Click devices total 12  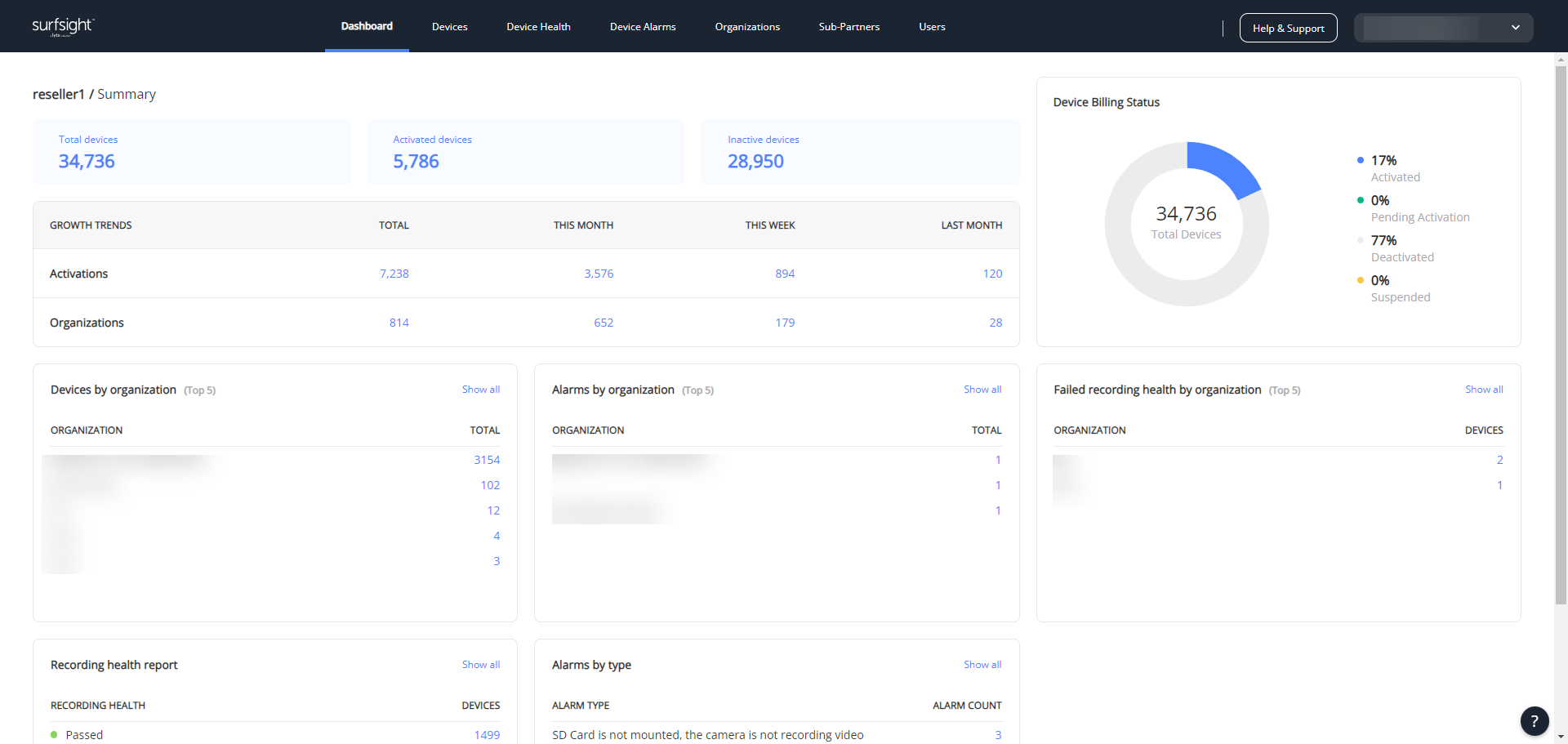(x=493, y=510)
